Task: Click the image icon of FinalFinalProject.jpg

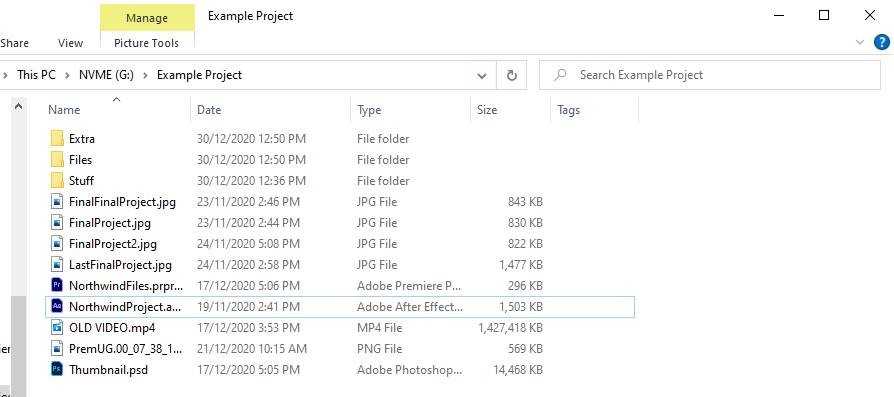Action: click(56, 201)
